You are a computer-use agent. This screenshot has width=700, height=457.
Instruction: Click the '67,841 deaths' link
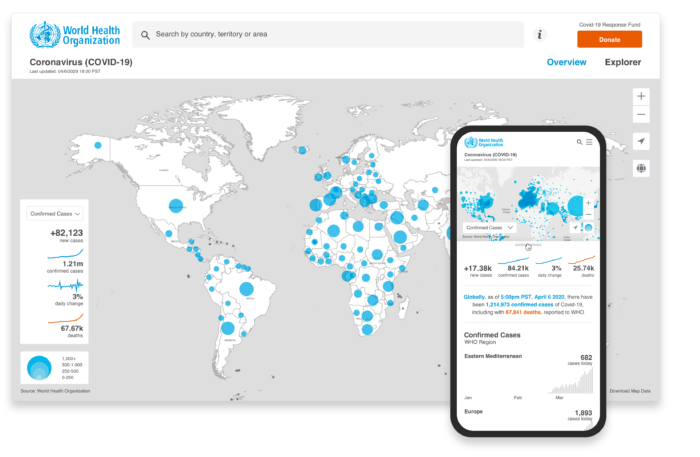[x=523, y=312]
